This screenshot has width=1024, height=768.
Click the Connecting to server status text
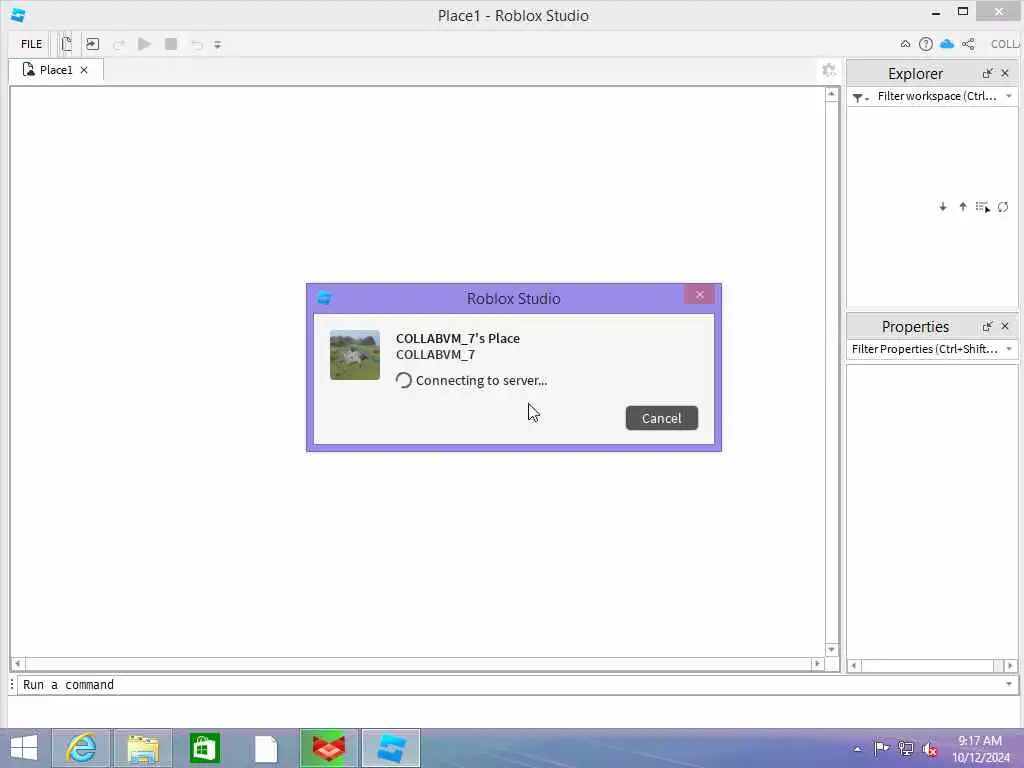pyautogui.click(x=481, y=380)
